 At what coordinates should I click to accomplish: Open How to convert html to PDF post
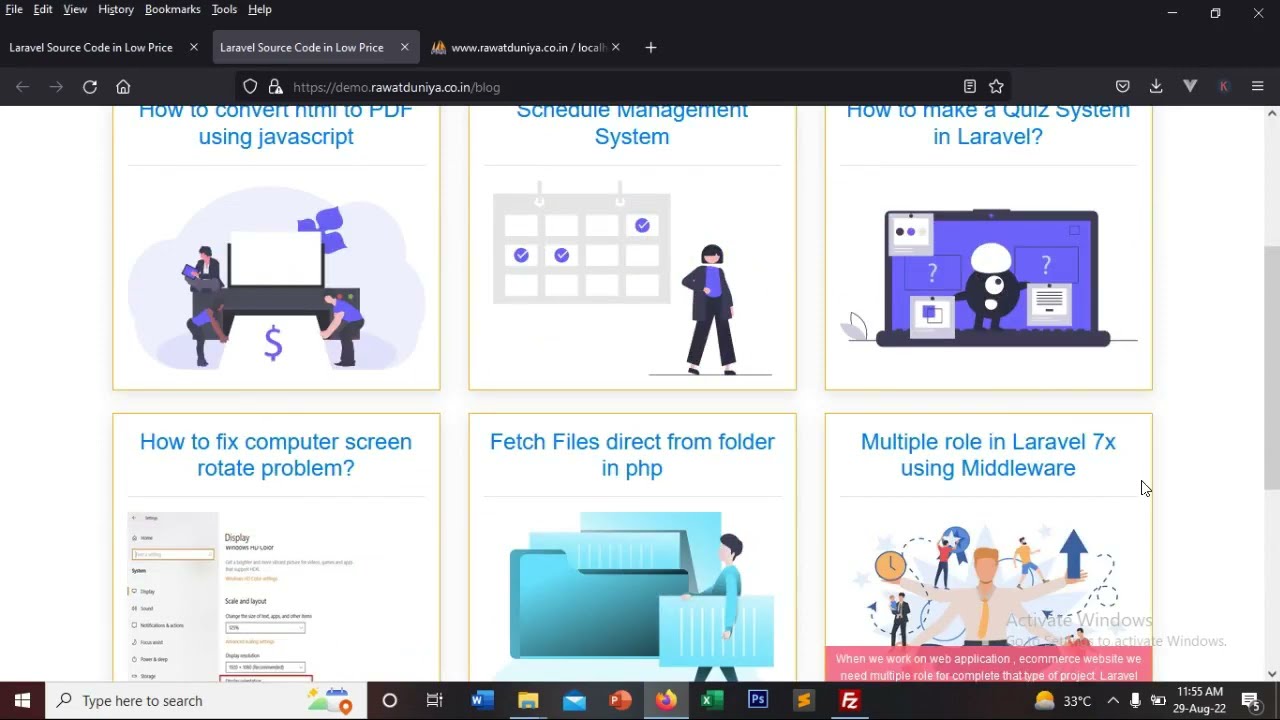(276, 123)
